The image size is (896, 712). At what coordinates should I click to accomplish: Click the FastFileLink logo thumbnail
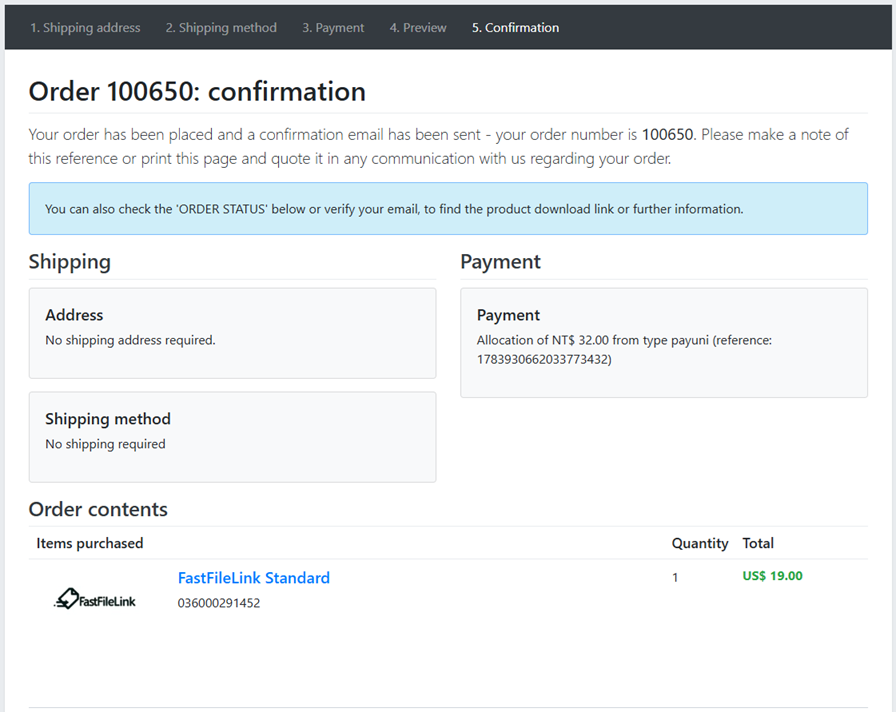point(95,599)
